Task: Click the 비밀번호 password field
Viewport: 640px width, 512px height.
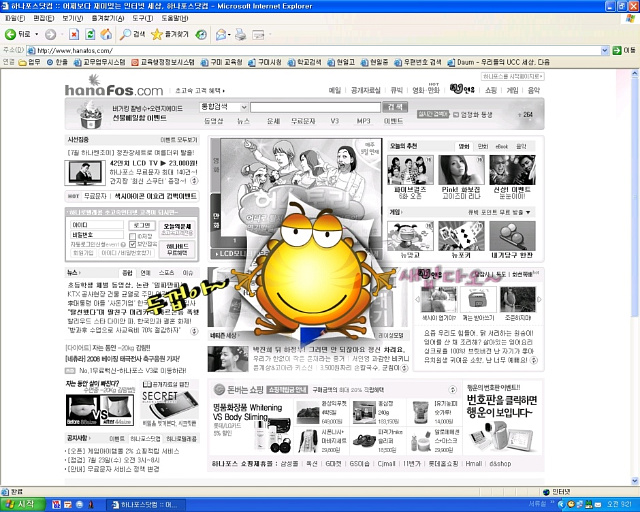Action: (x=97, y=235)
